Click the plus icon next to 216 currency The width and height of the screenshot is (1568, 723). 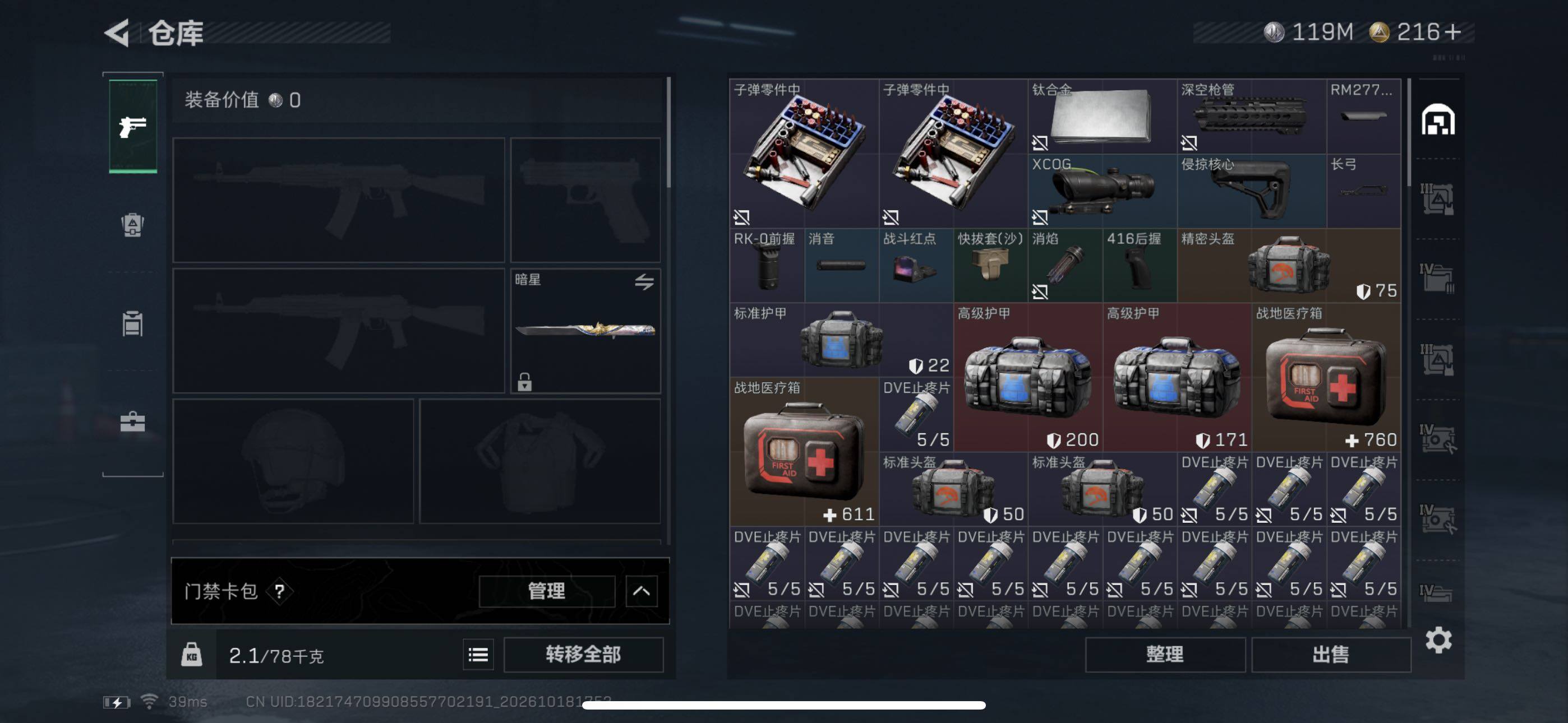pos(1452,33)
